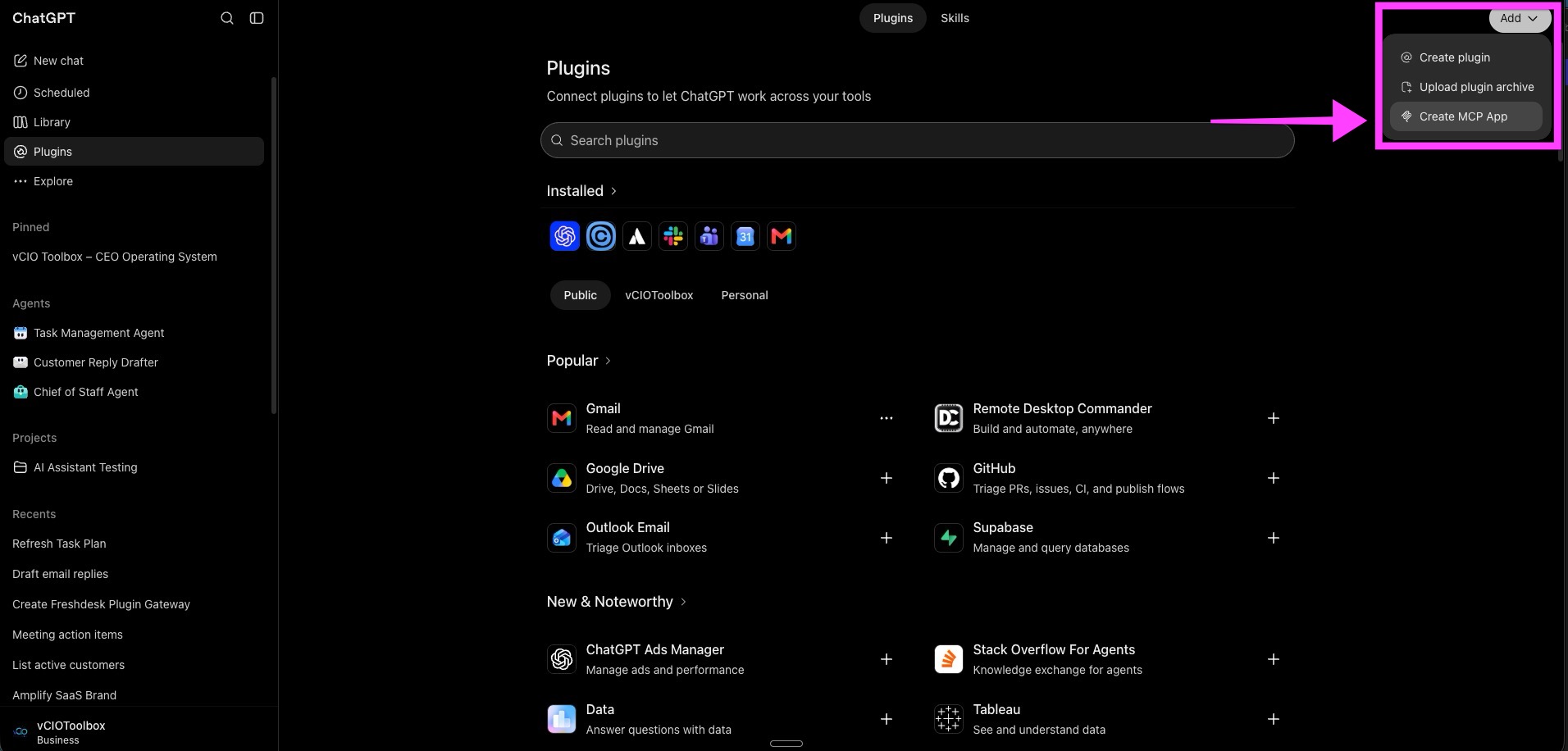
Task: Add the GitHub plugin with its plus icon
Action: coord(1274,478)
